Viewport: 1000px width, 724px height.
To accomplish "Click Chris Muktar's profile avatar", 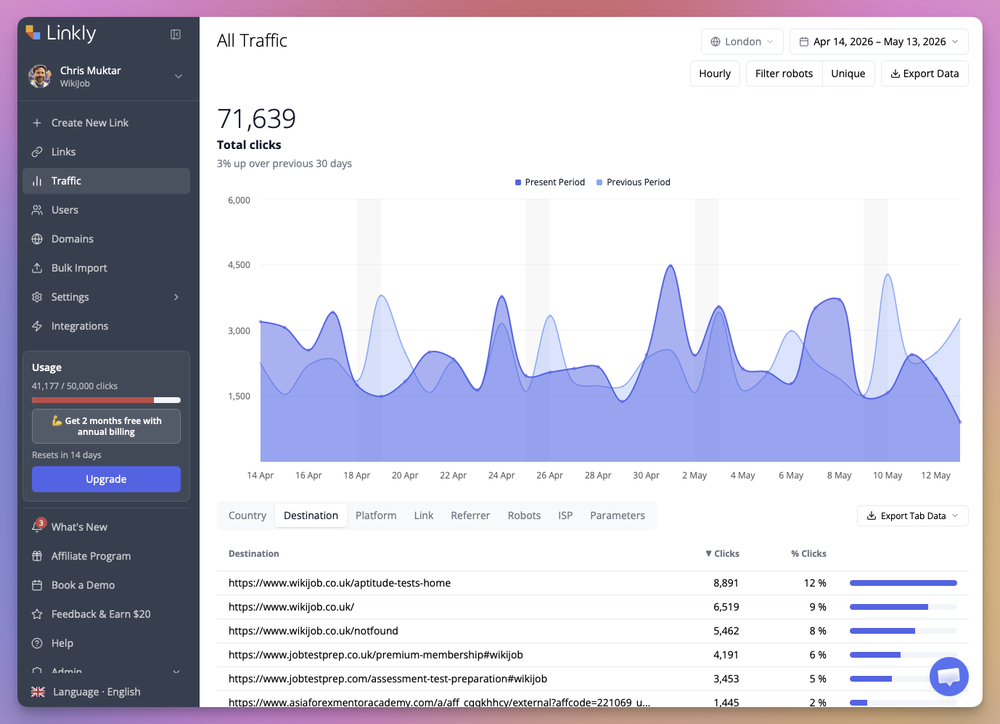I will pos(40,76).
